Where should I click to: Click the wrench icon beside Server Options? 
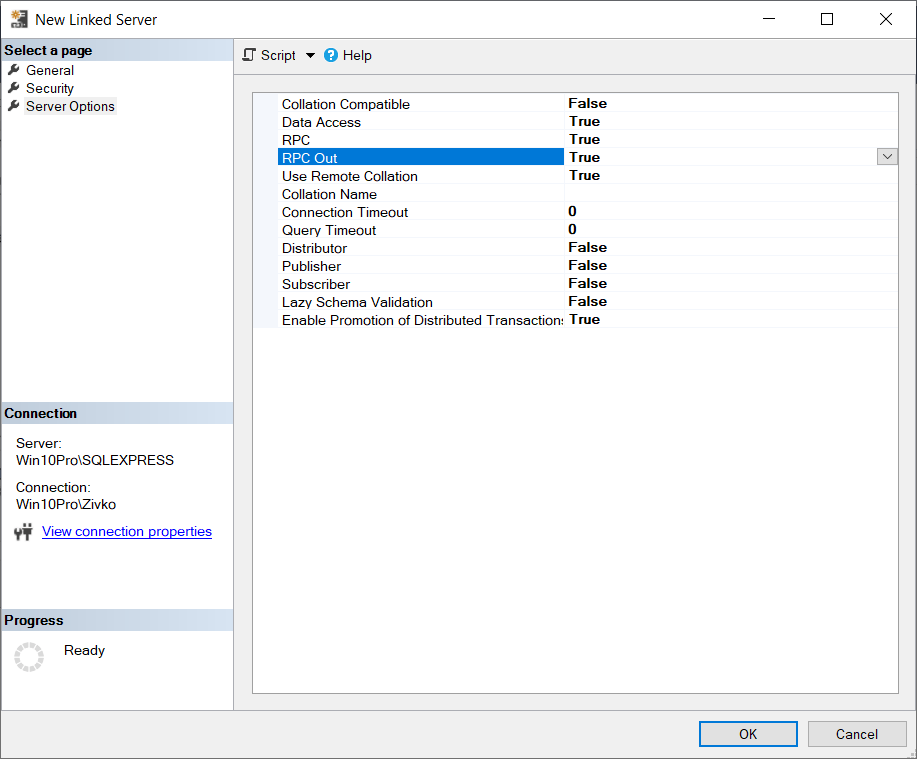pos(12,106)
